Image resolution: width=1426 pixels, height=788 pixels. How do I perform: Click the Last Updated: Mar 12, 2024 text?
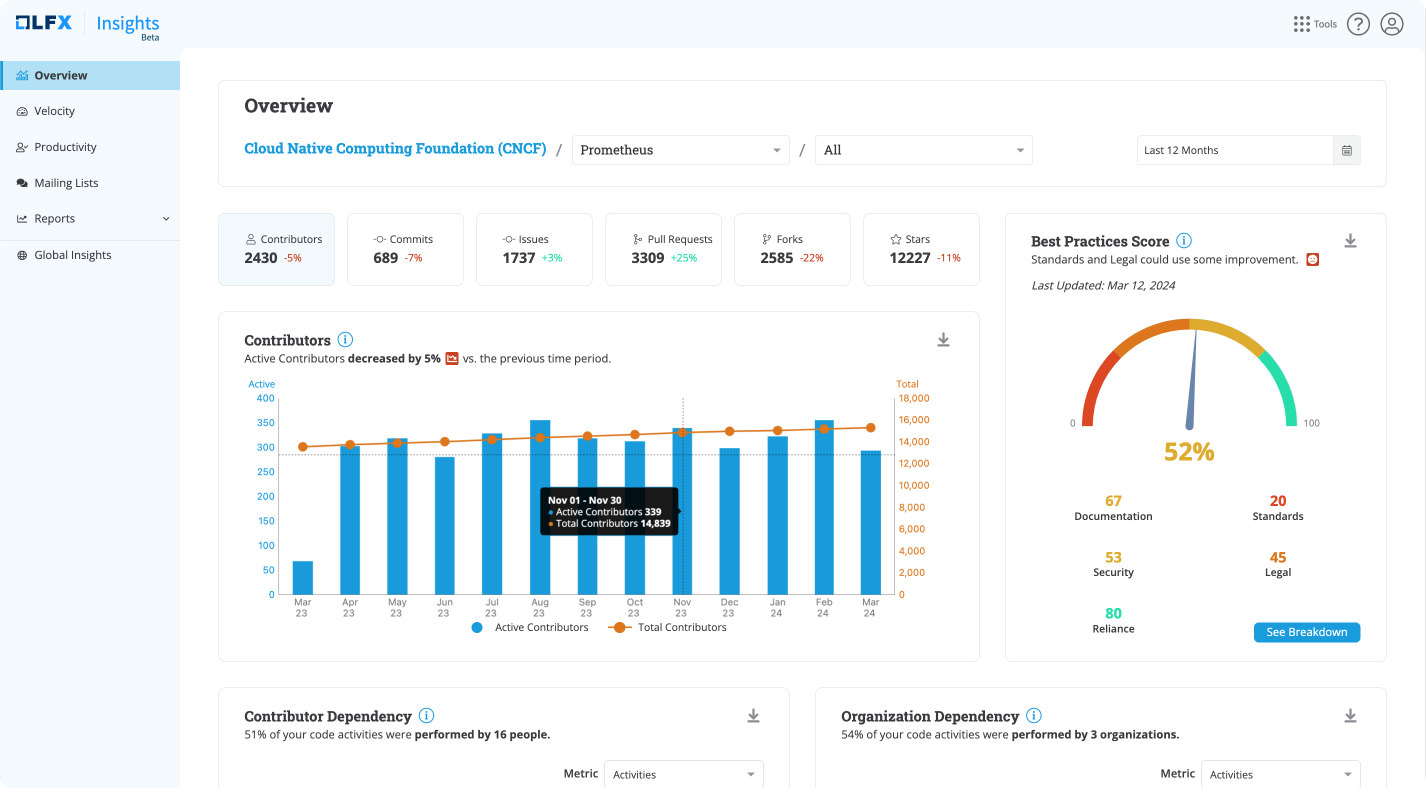coord(1103,285)
